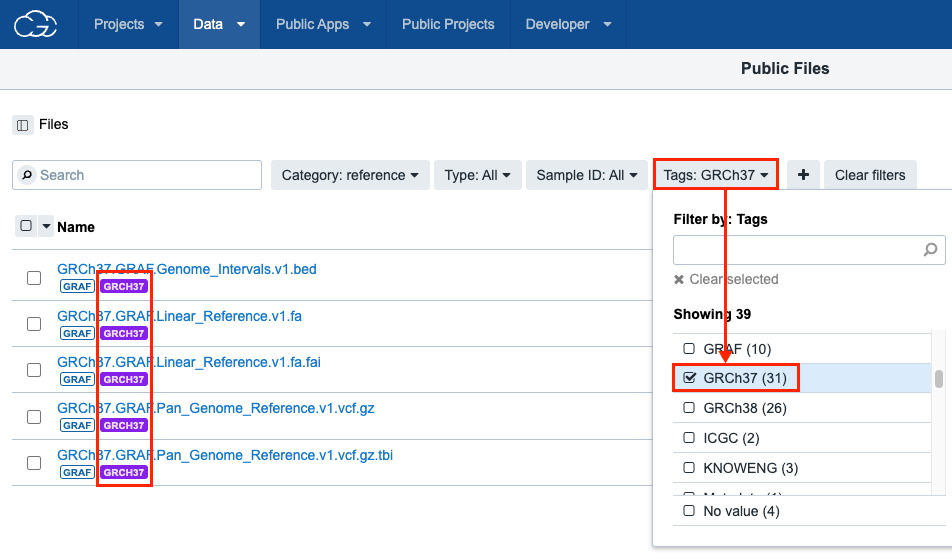Open GRCh37.GRAF.Linear_Reference.v1.fa.fai file
Viewport: 952px width, 558px height.
189,362
